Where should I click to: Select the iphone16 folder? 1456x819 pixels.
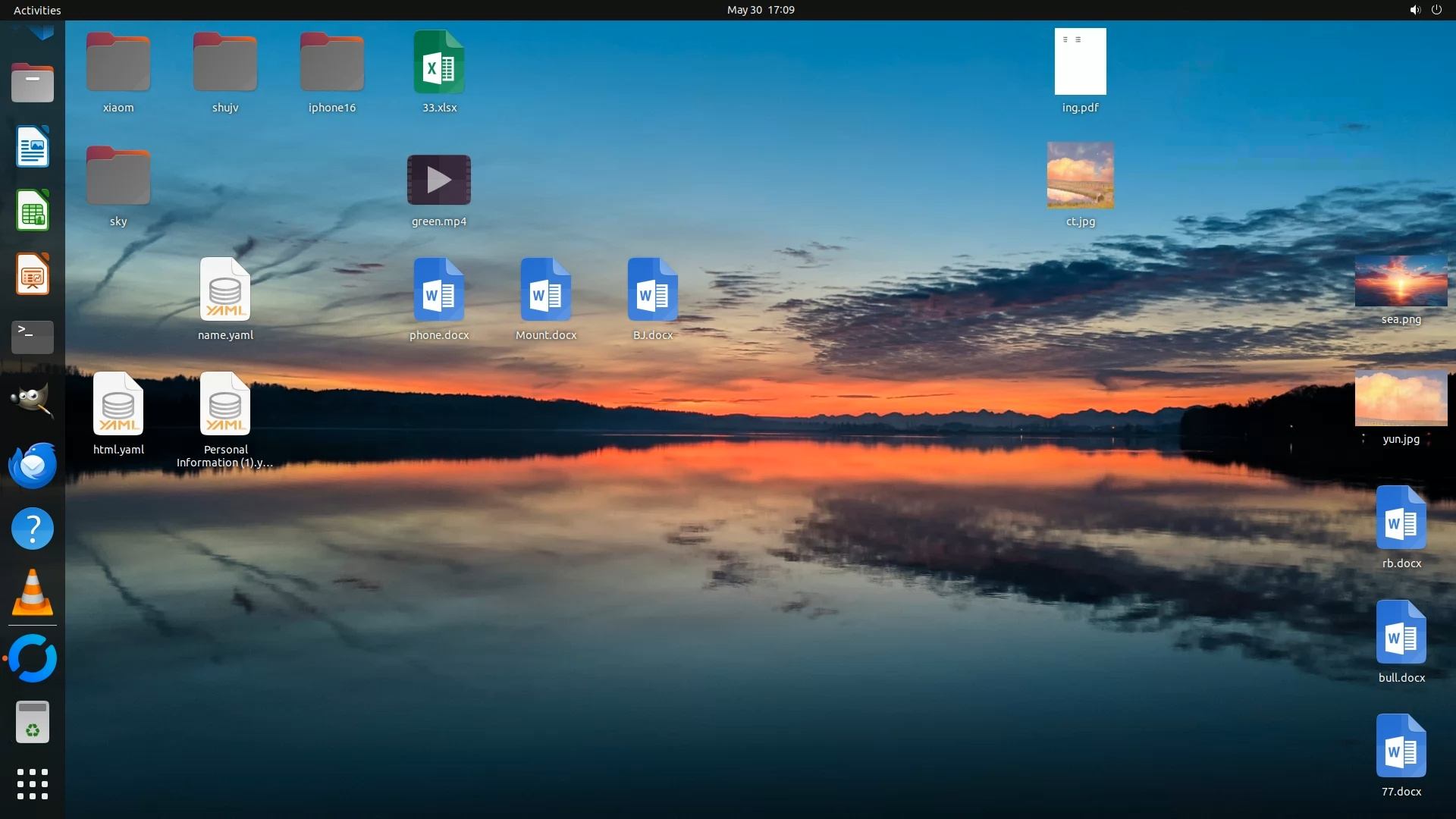pos(331,64)
